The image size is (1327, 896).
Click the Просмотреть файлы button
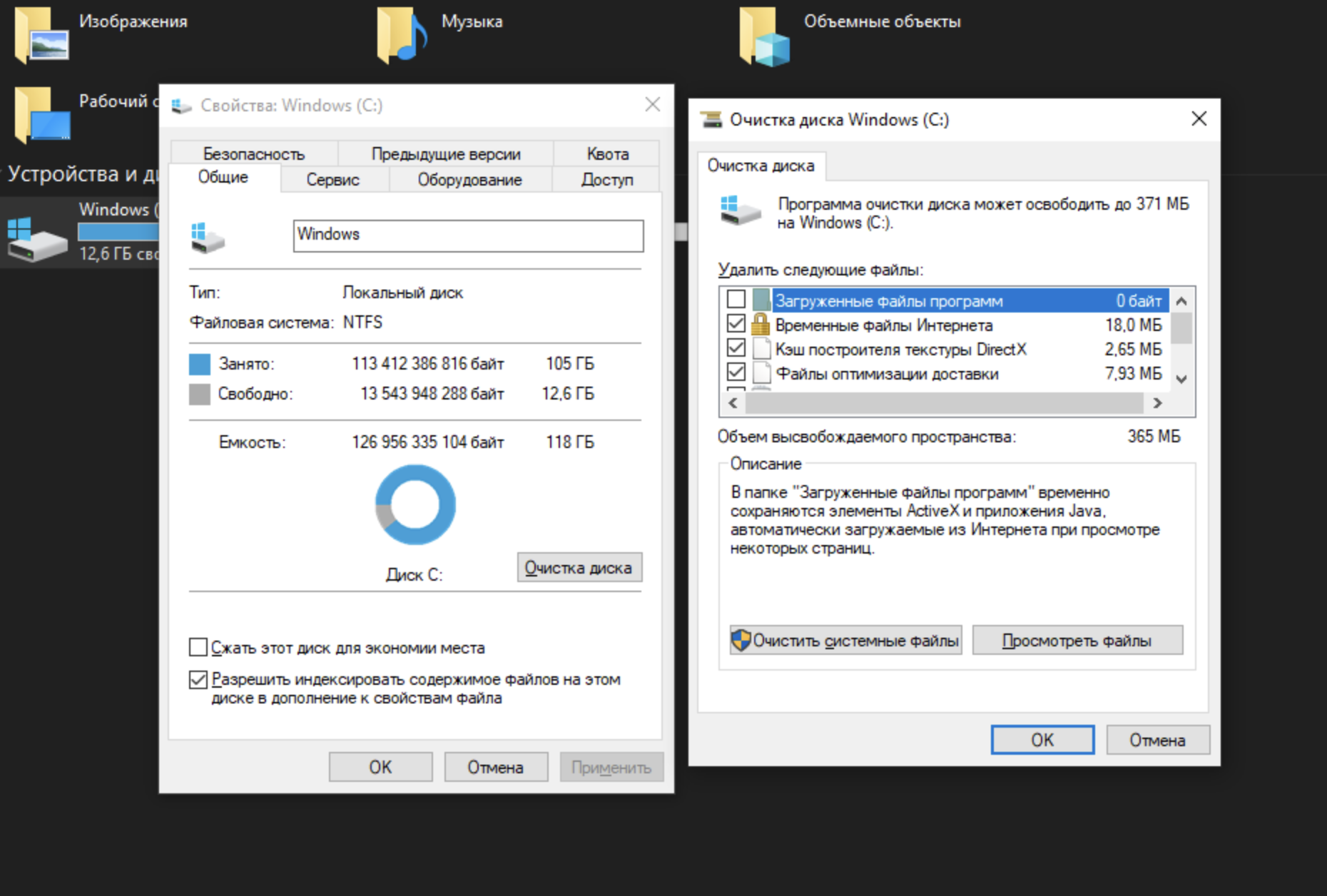tap(1077, 641)
